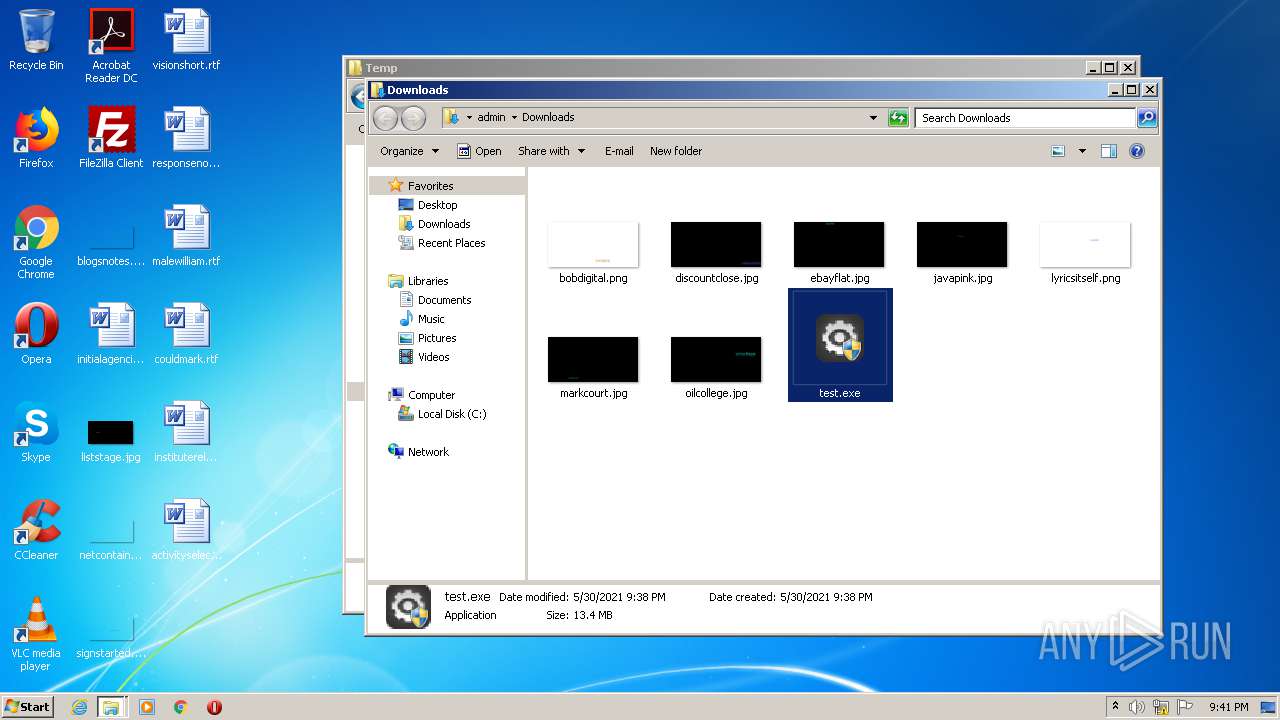
Task: Select malewilliam.rtf desktop file
Action: coord(186,236)
